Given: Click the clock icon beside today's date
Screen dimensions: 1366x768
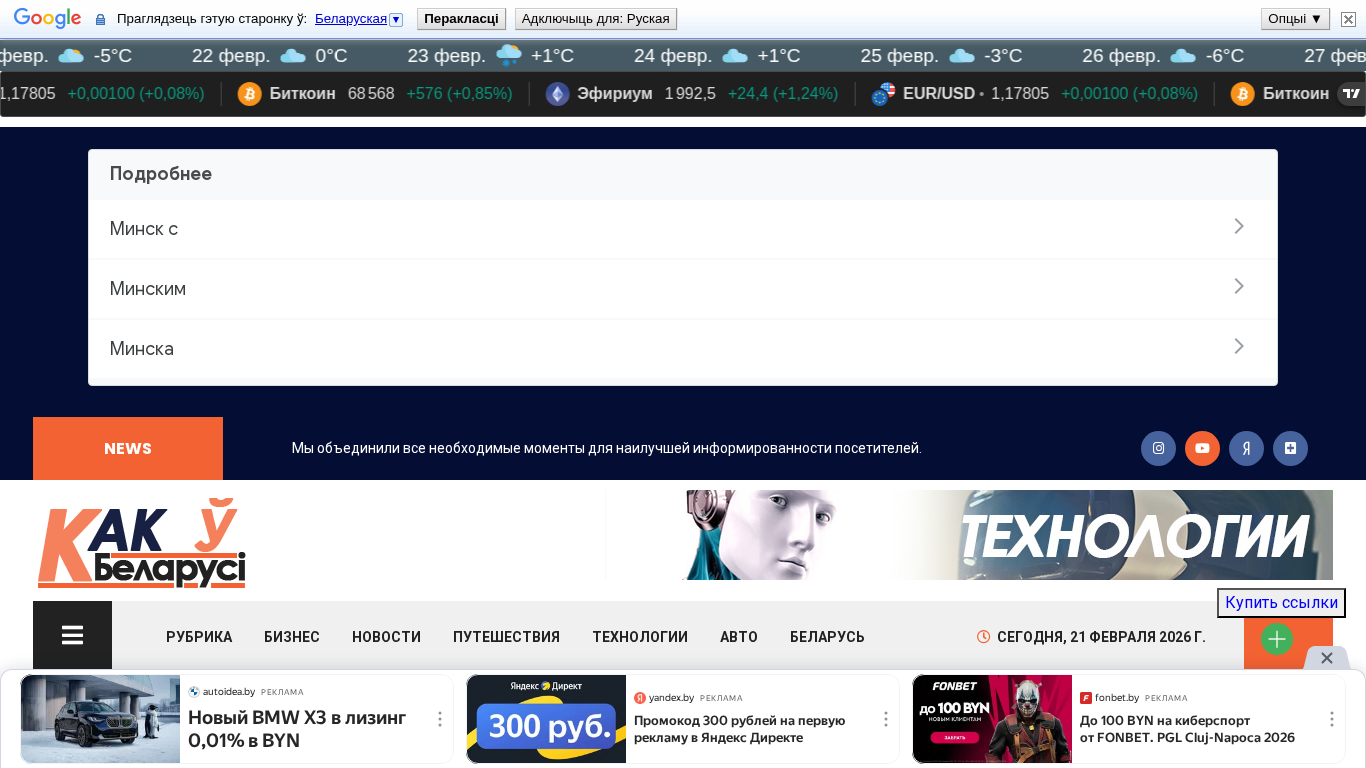Looking at the screenshot, I should 983,637.
